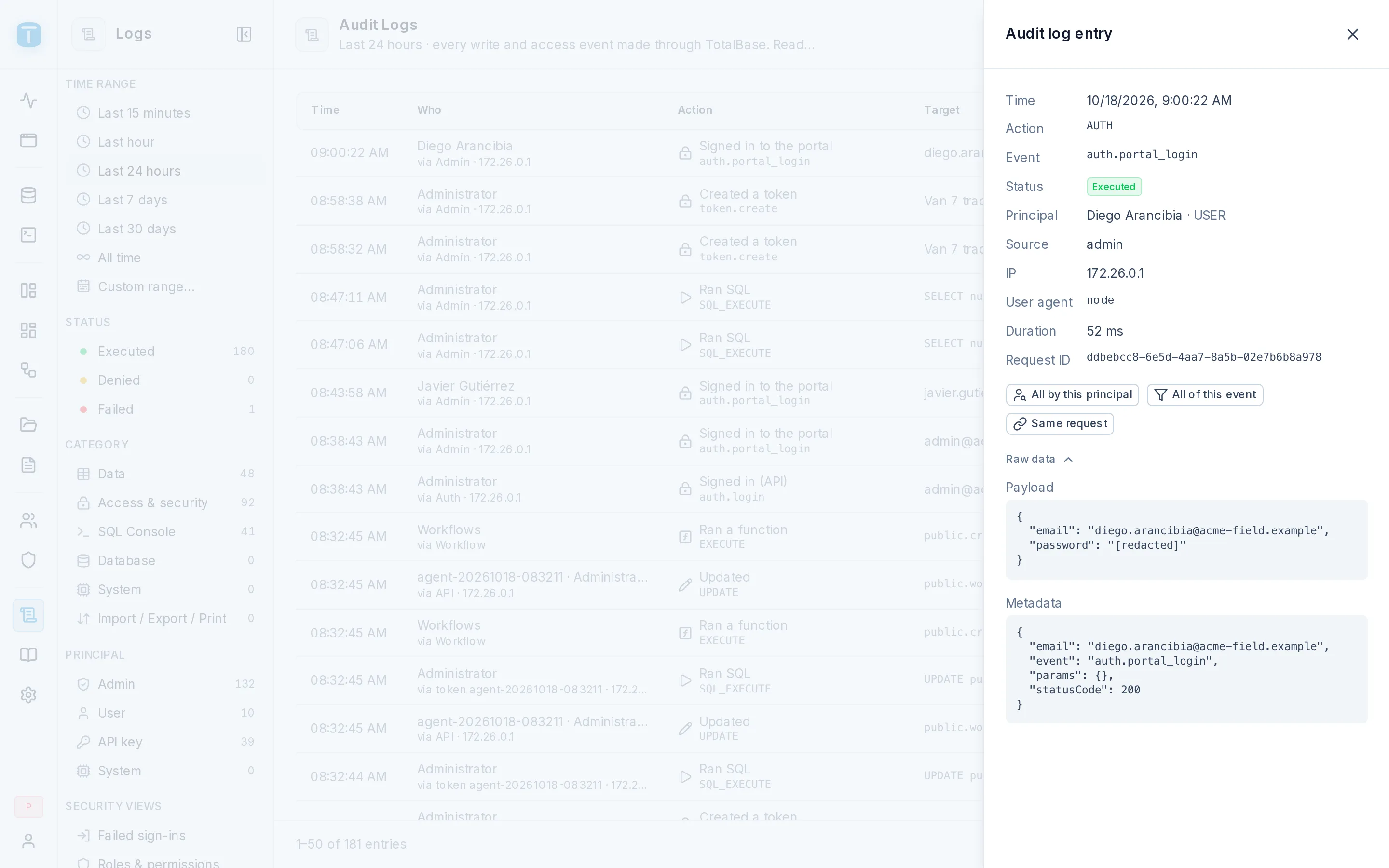Select Last 30 days time range
The width and height of the screenshot is (1389, 868).
(x=166, y=229)
